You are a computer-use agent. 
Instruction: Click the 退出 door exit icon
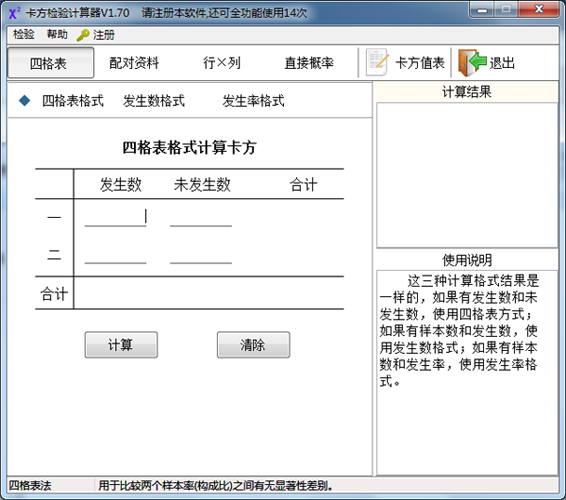point(472,62)
